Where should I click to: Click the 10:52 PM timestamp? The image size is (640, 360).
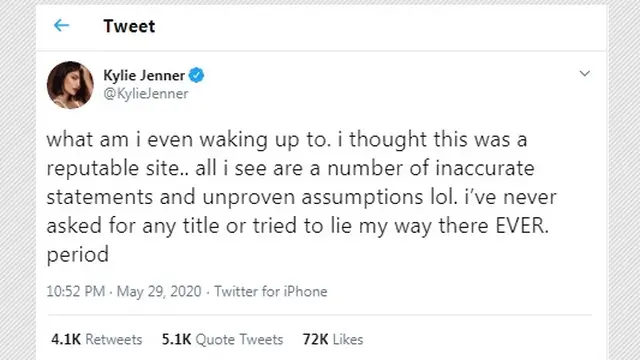click(76, 291)
